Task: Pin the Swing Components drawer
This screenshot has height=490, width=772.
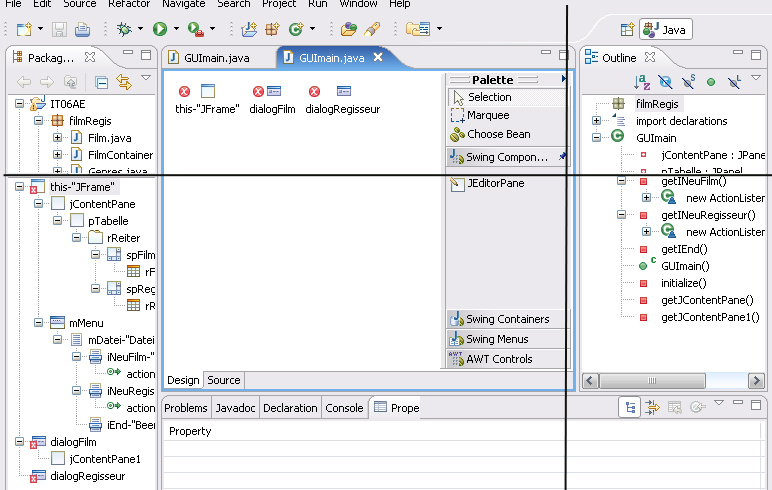Action: point(562,157)
